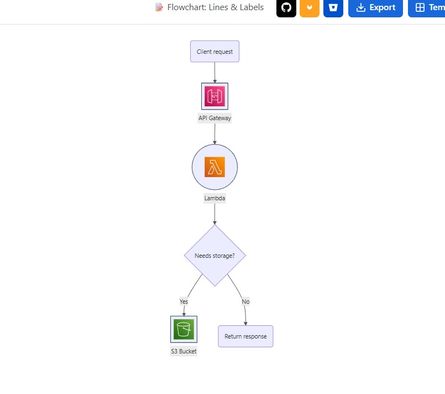Click the Export button

(x=375, y=7)
